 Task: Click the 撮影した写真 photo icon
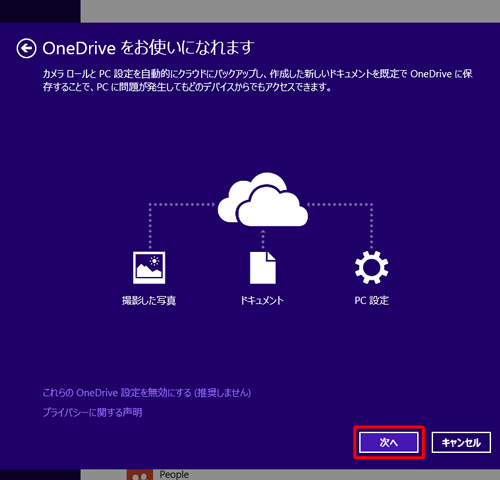pyautogui.click(x=149, y=268)
